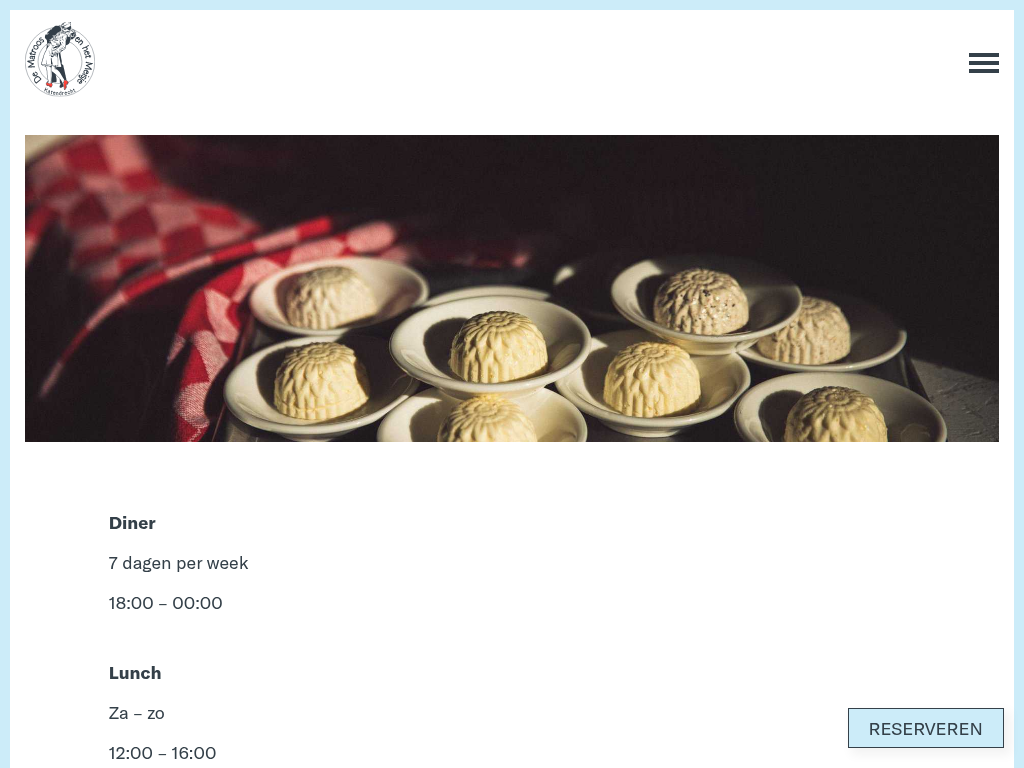Click the RESERVEREN button
This screenshot has height=768, width=1024.
pyautogui.click(x=925, y=728)
